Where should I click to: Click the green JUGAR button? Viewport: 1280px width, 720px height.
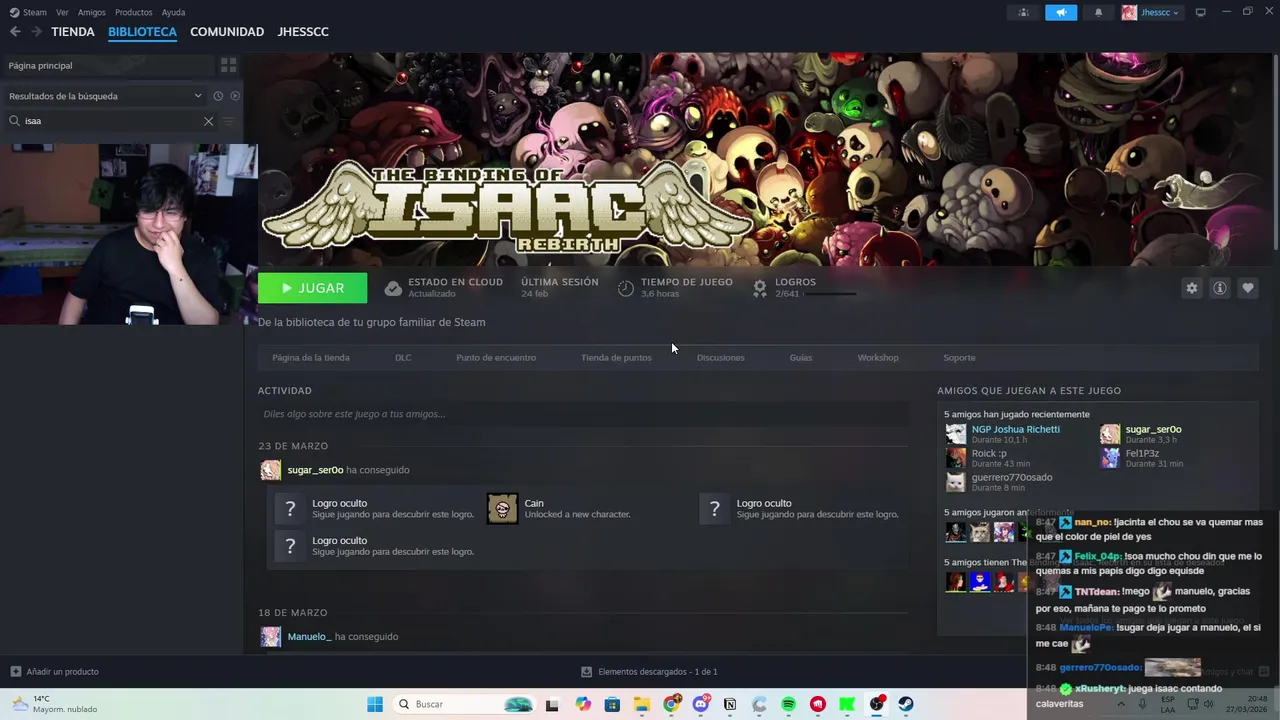[x=312, y=288]
